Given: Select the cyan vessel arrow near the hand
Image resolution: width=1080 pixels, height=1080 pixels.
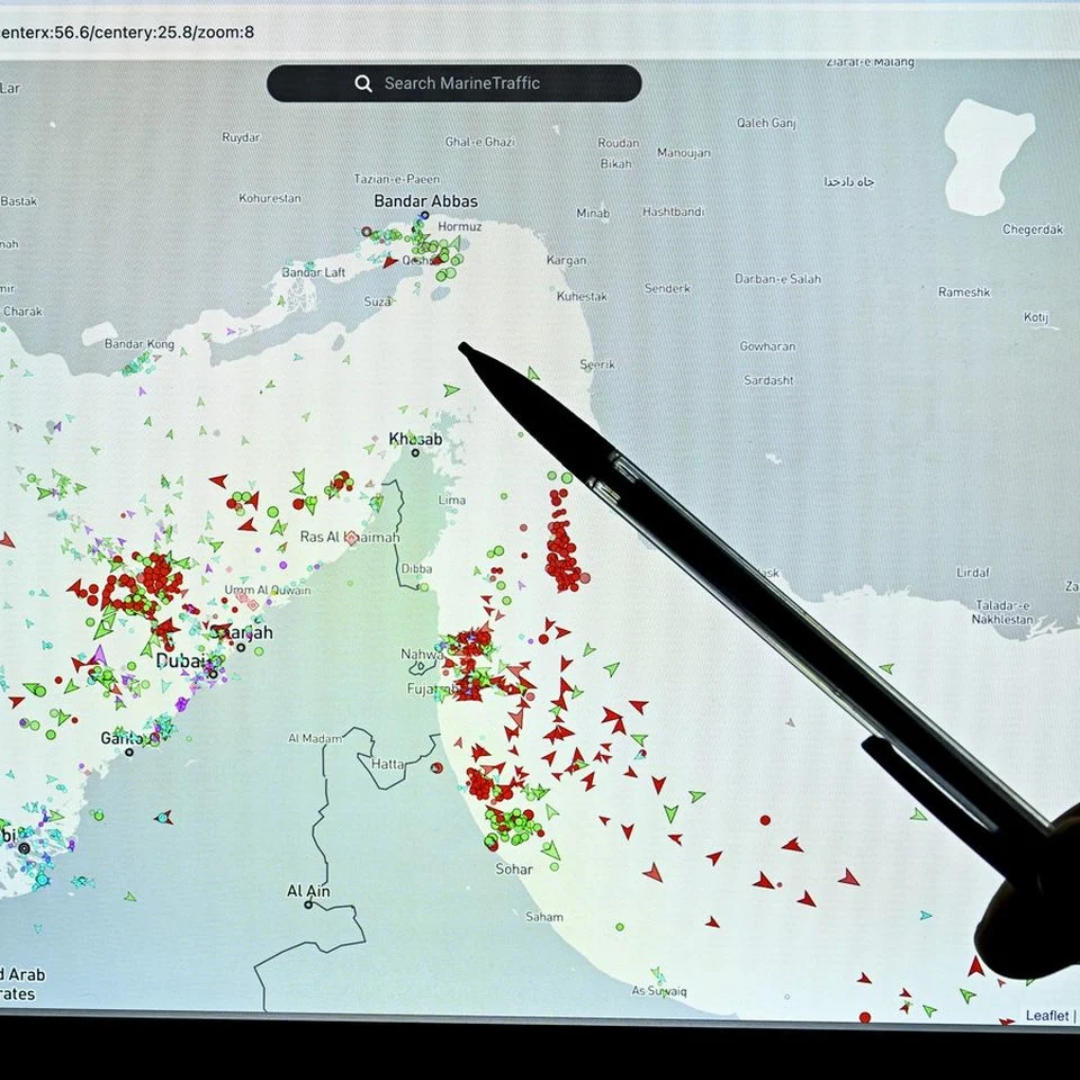Looking at the screenshot, I should [x=926, y=915].
